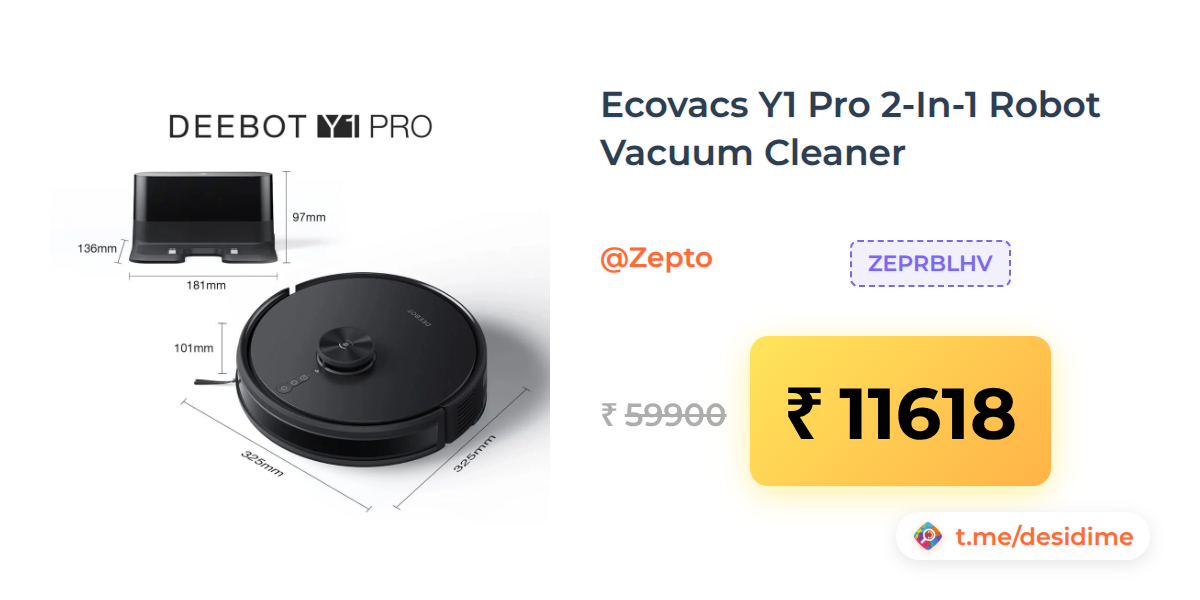The height and width of the screenshot is (600, 1200).
Task: Click the DesiDime logo icon
Action: pyautogui.click(x=929, y=537)
